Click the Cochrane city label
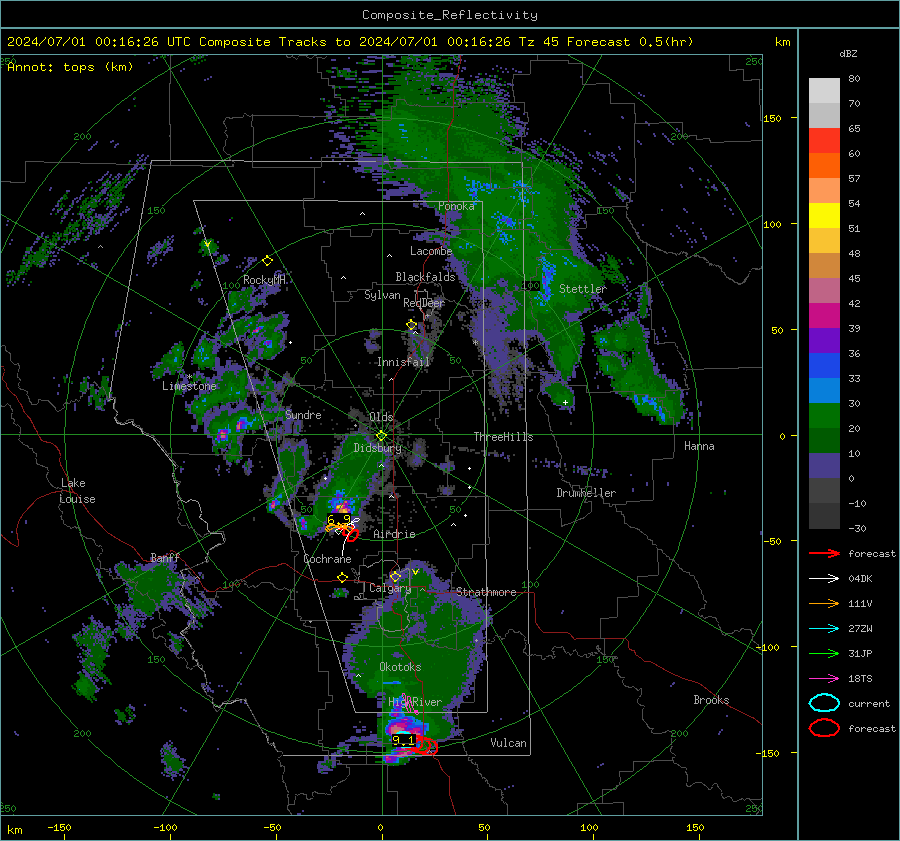The image size is (900, 841). point(327,559)
